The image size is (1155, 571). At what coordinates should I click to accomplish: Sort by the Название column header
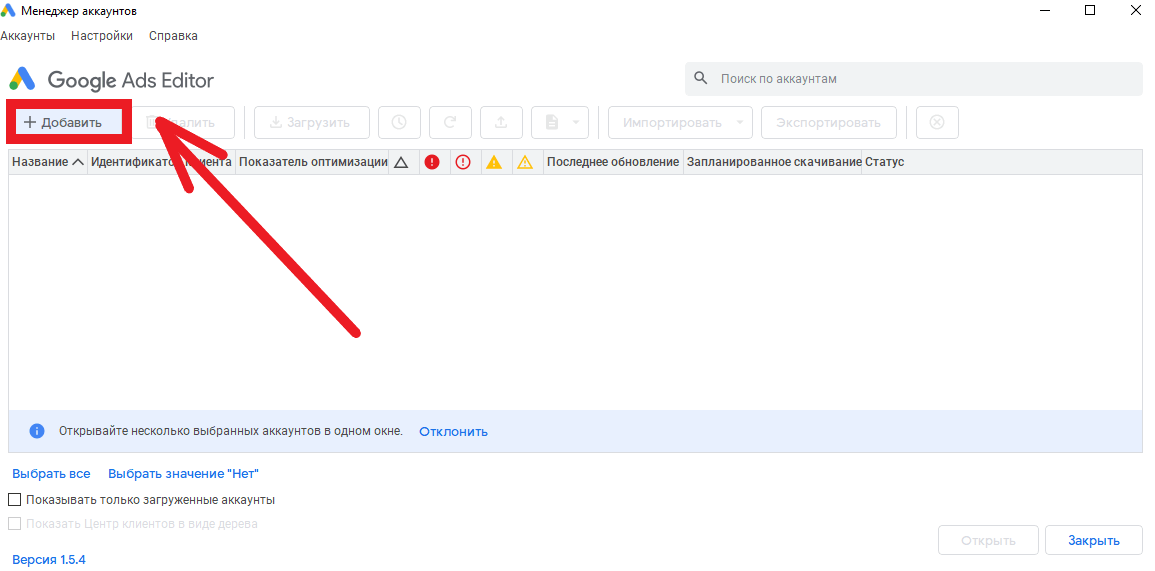click(x=48, y=162)
